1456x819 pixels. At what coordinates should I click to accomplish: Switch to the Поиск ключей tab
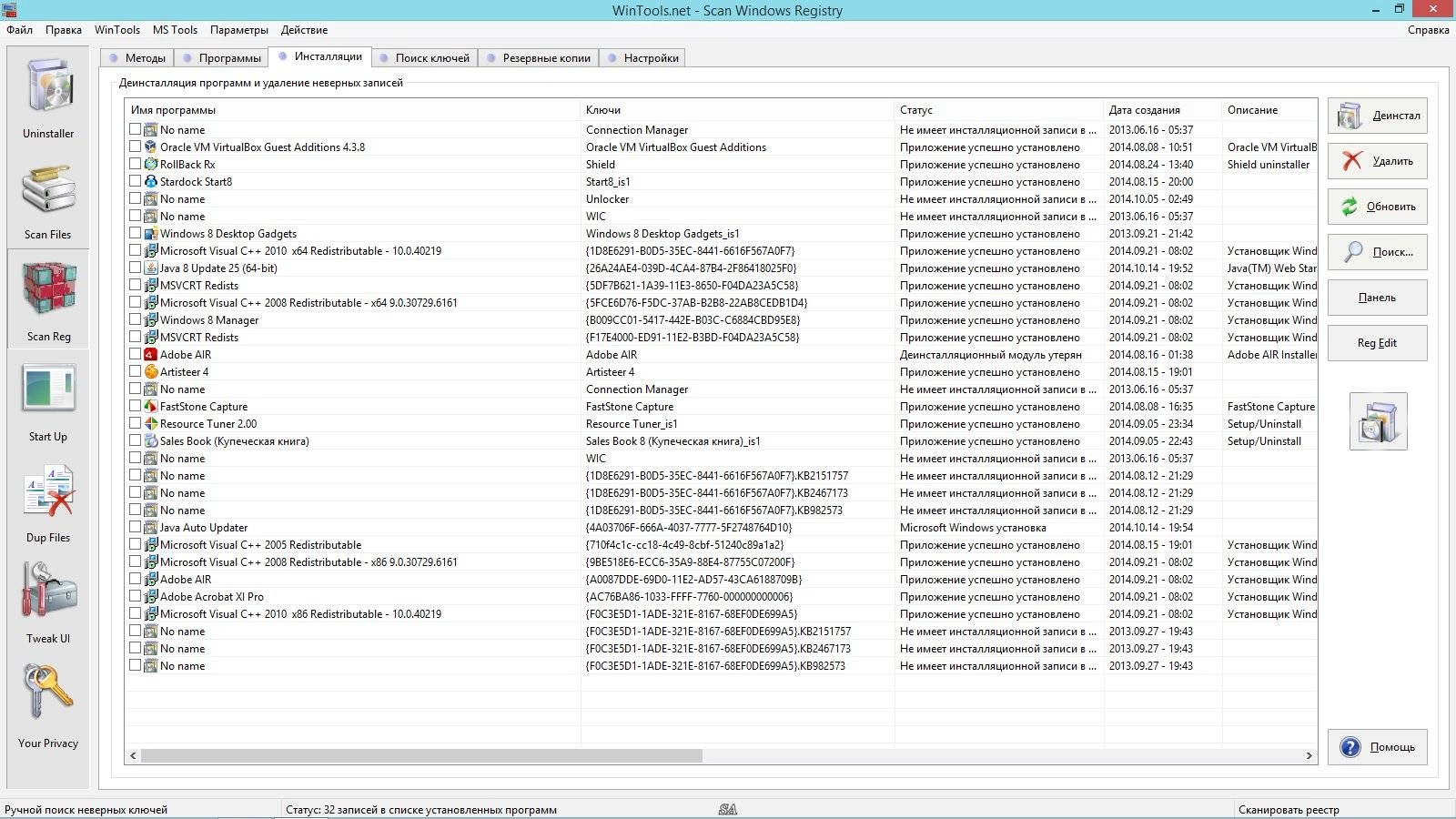[424, 57]
